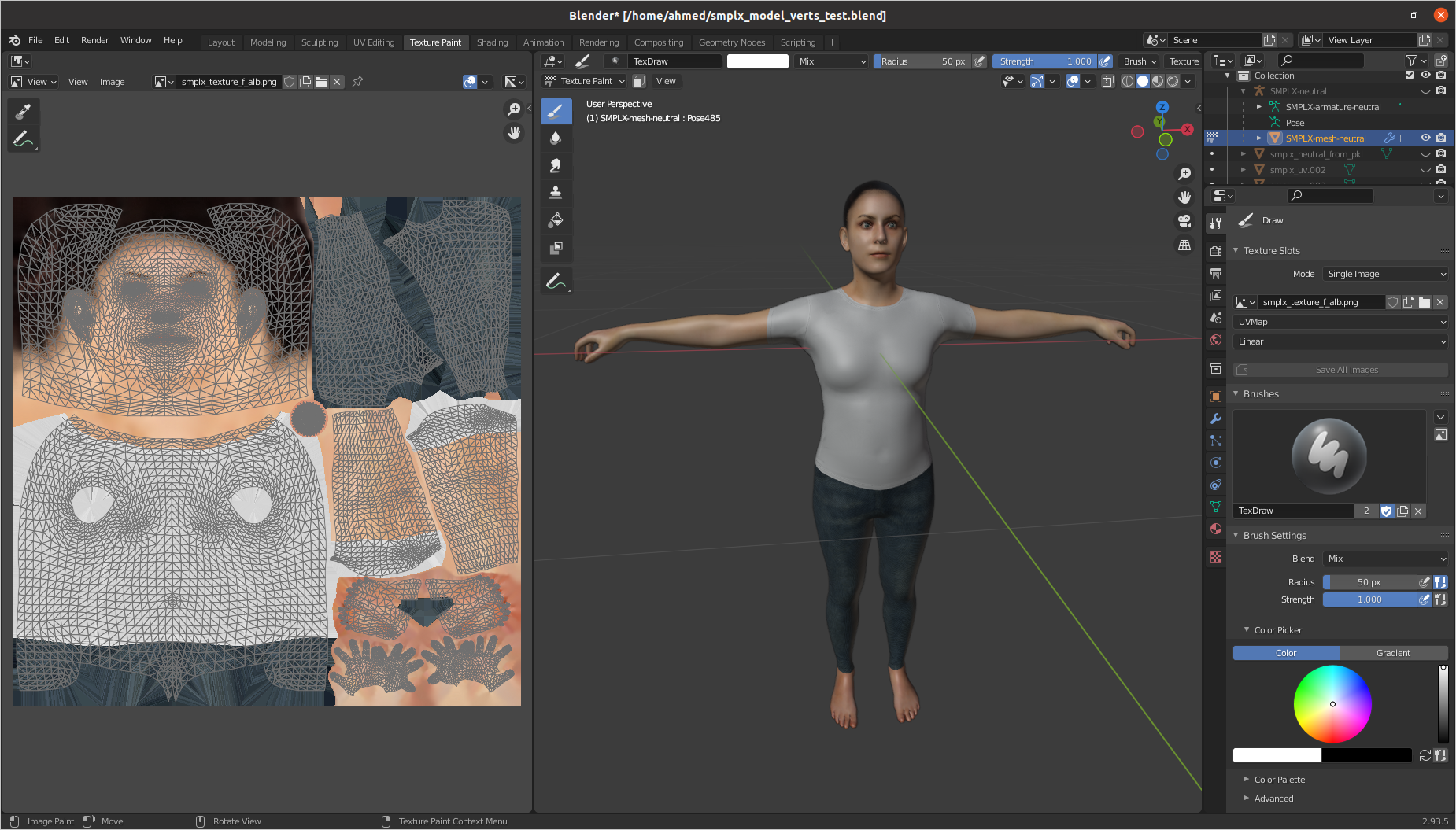The height and width of the screenshot is (830, 1456).
Task: Hide SMPLX-mesh-neutral with its eye icon
Action: click(x=1425, y=138)
